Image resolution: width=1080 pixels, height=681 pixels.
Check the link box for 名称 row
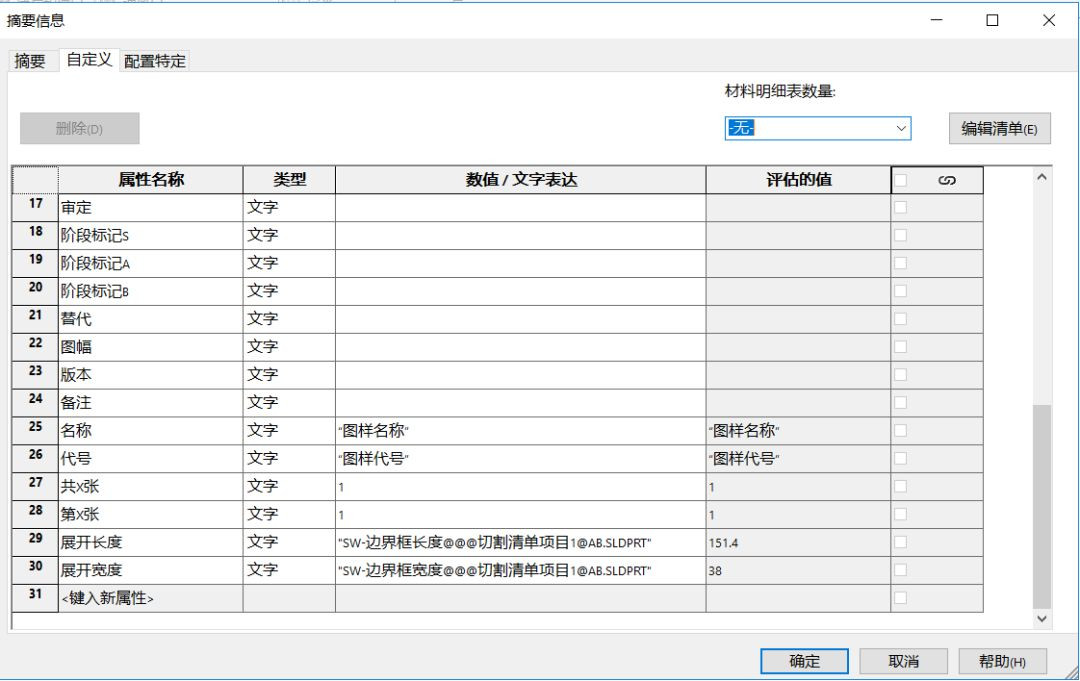click(x=900, y=431)
